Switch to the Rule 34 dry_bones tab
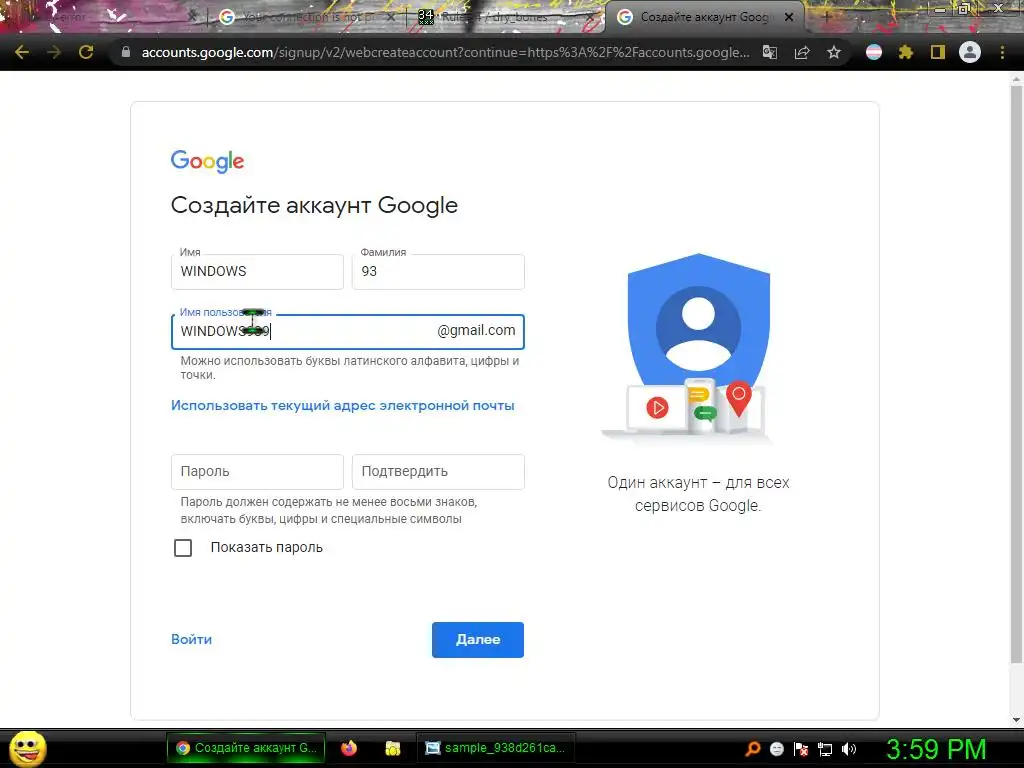 click(x=503, y=17)
